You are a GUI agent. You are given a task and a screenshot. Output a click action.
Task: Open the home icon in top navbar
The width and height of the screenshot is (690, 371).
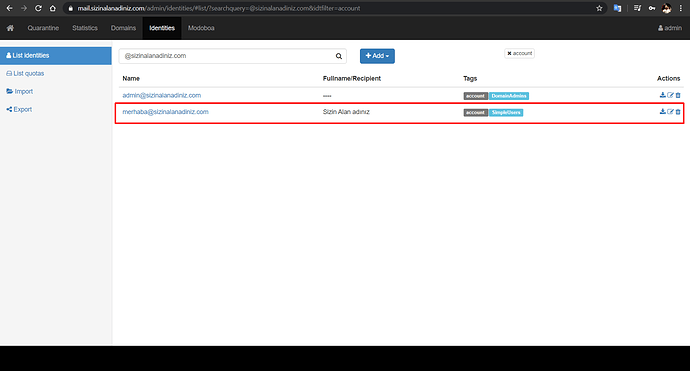tap(10, 28)
